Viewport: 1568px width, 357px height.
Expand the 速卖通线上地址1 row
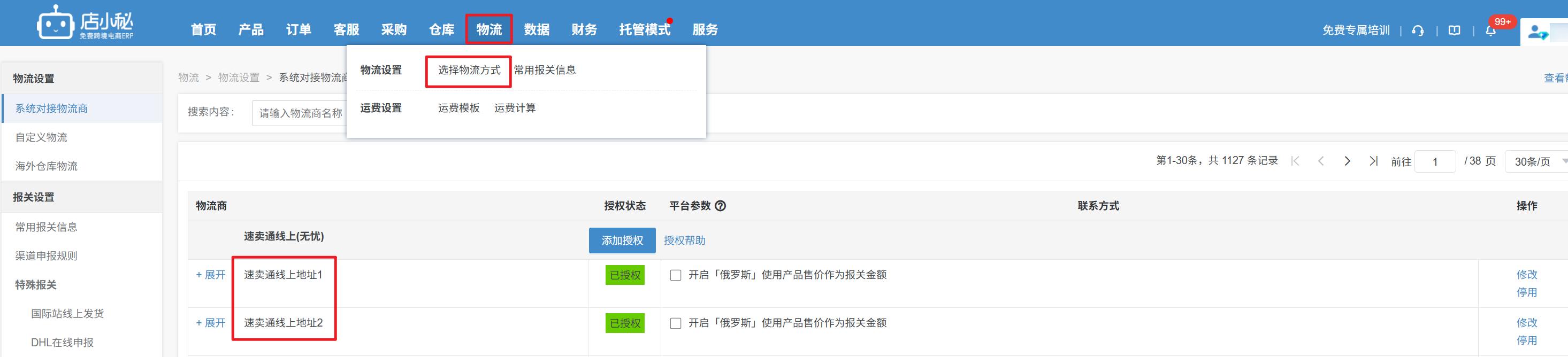click(211, 275)
